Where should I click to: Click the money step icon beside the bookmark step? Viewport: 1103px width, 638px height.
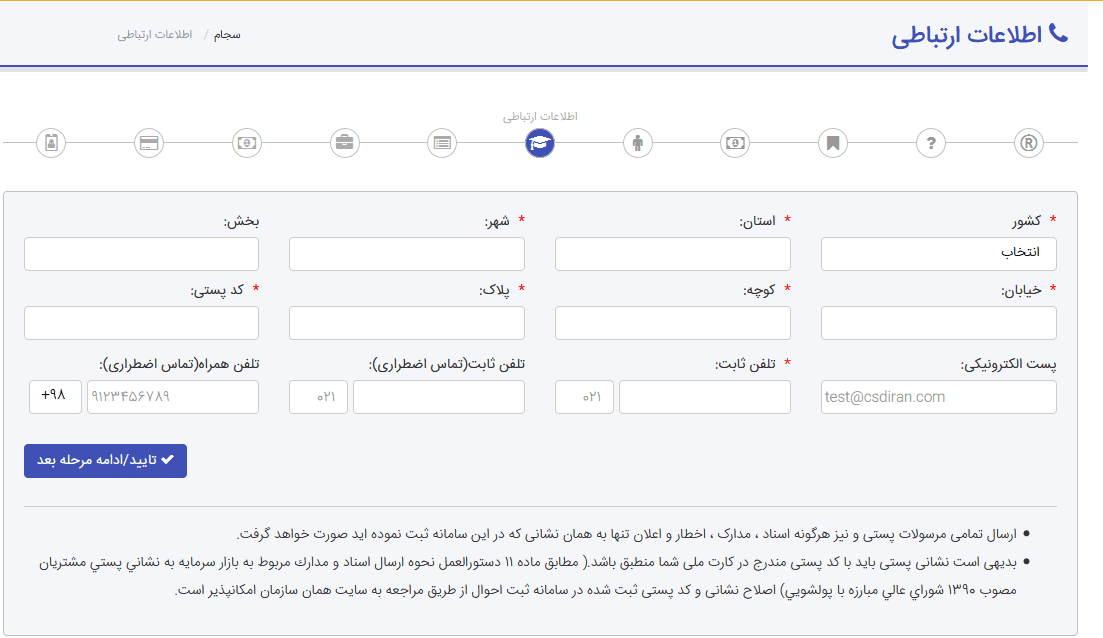pos(735,143)
